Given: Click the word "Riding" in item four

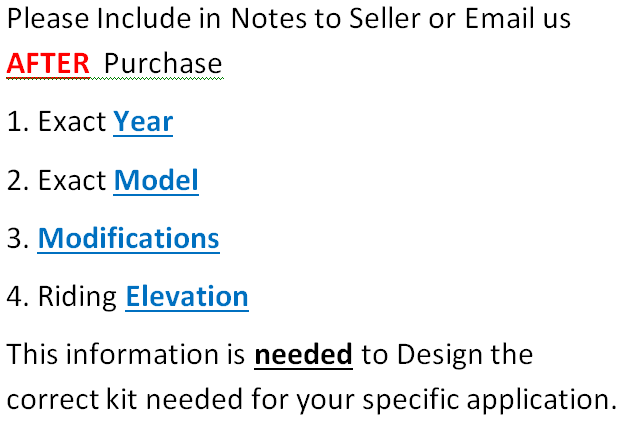Looking at the screenshot, I should tap(78, 297).
